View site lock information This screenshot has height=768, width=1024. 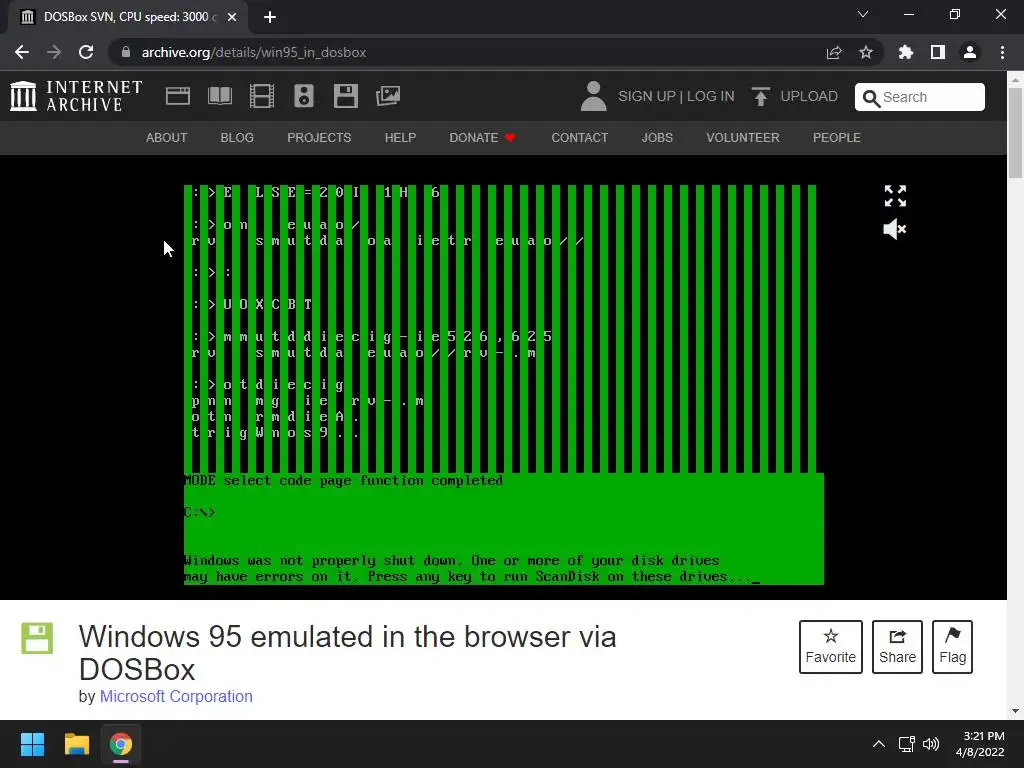pos(126,52)
